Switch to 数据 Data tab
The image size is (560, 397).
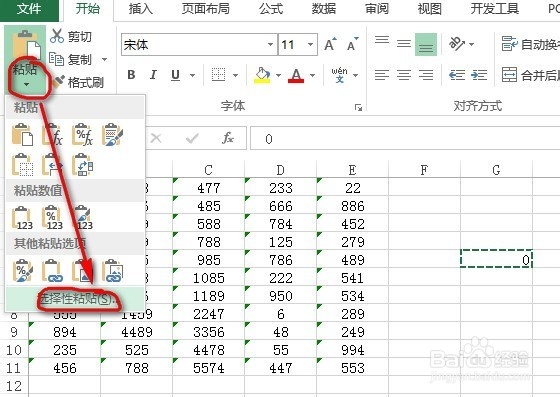point(324,9)
